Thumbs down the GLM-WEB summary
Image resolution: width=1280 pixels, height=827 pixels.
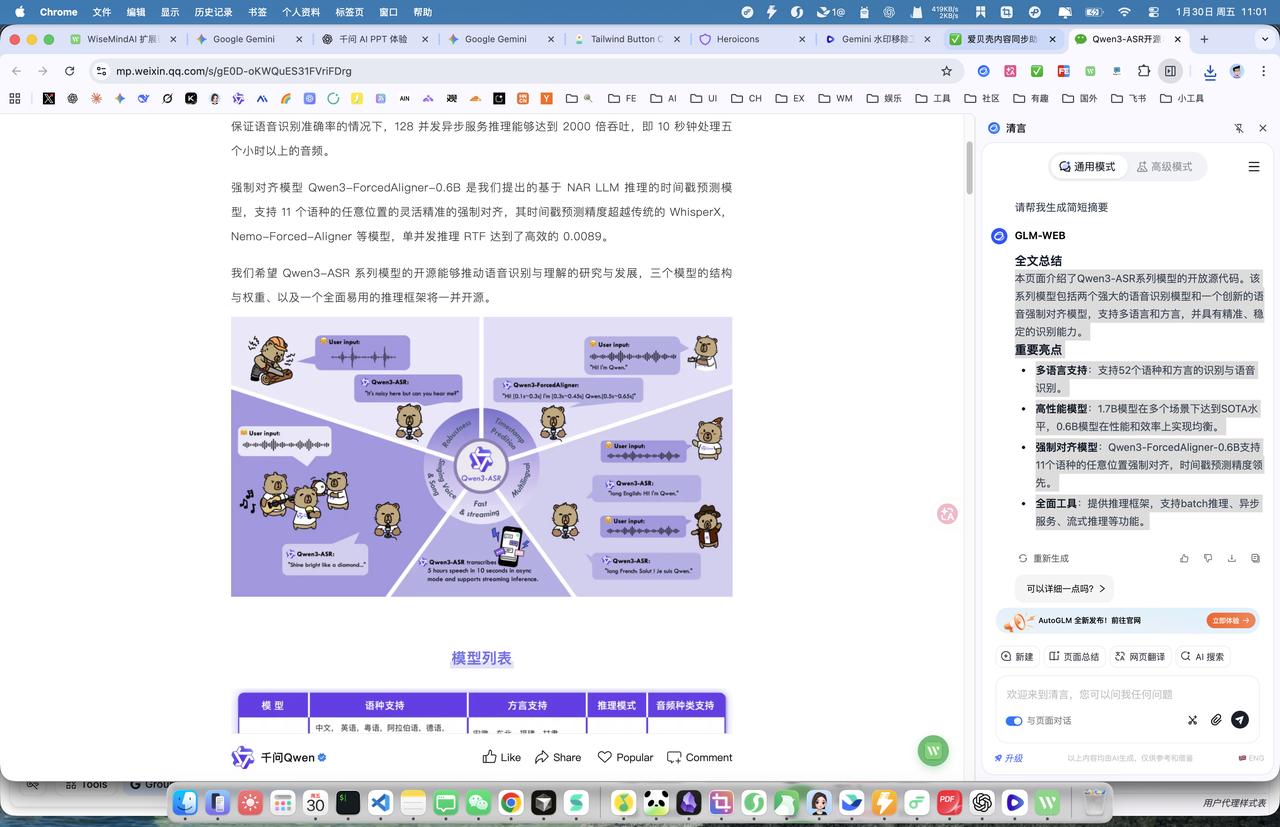tap(1208, 558)
